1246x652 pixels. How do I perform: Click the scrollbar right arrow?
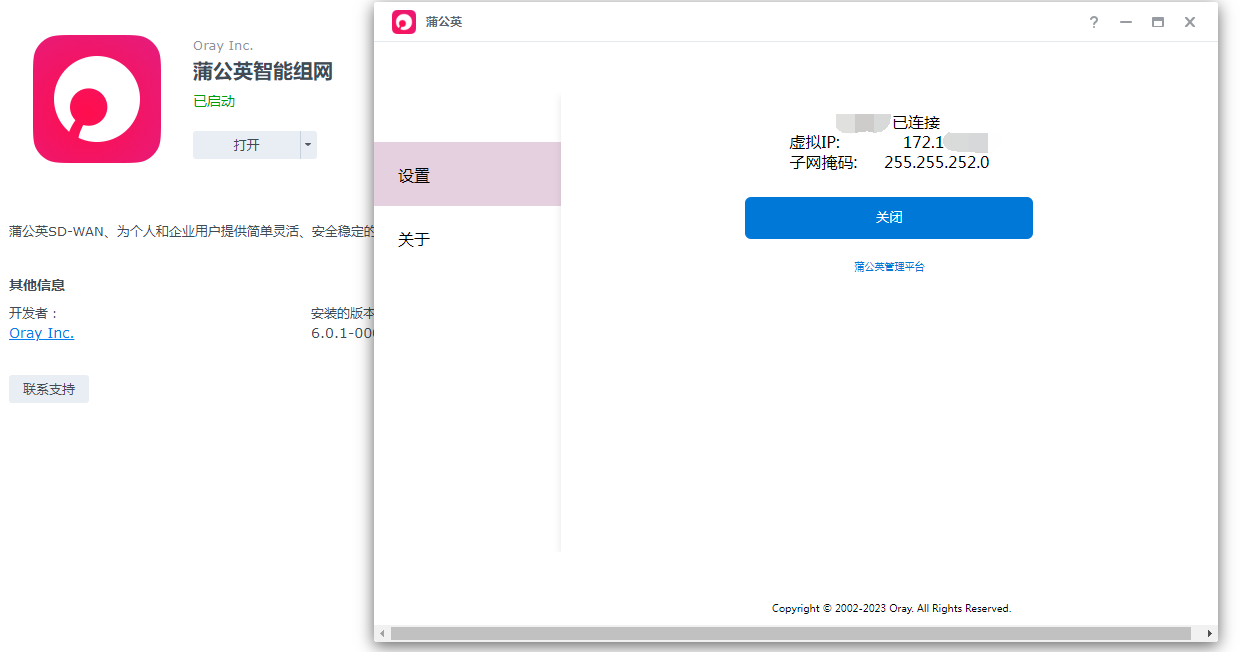pos(1210,634)
